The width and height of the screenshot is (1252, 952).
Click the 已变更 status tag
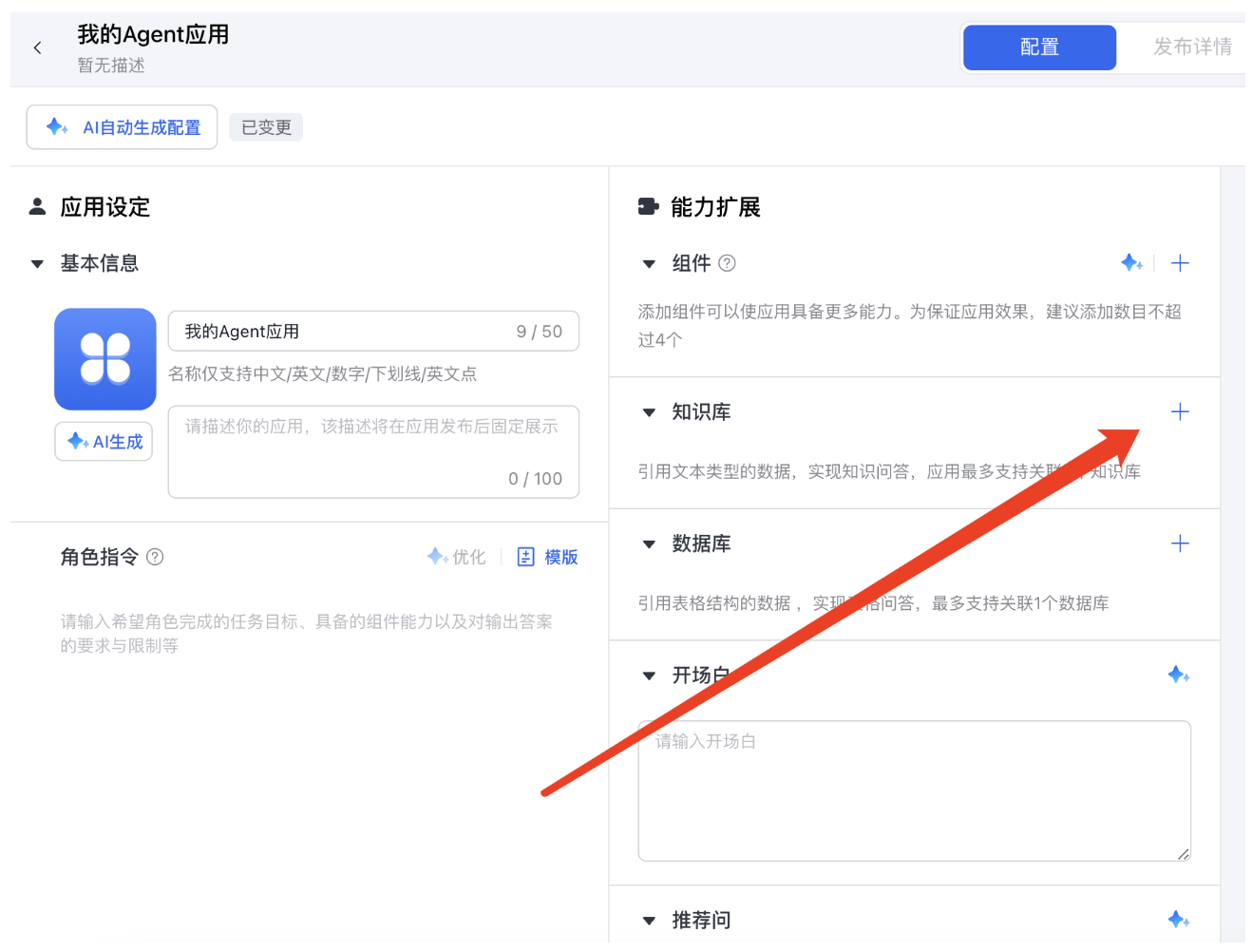(266, 127)
